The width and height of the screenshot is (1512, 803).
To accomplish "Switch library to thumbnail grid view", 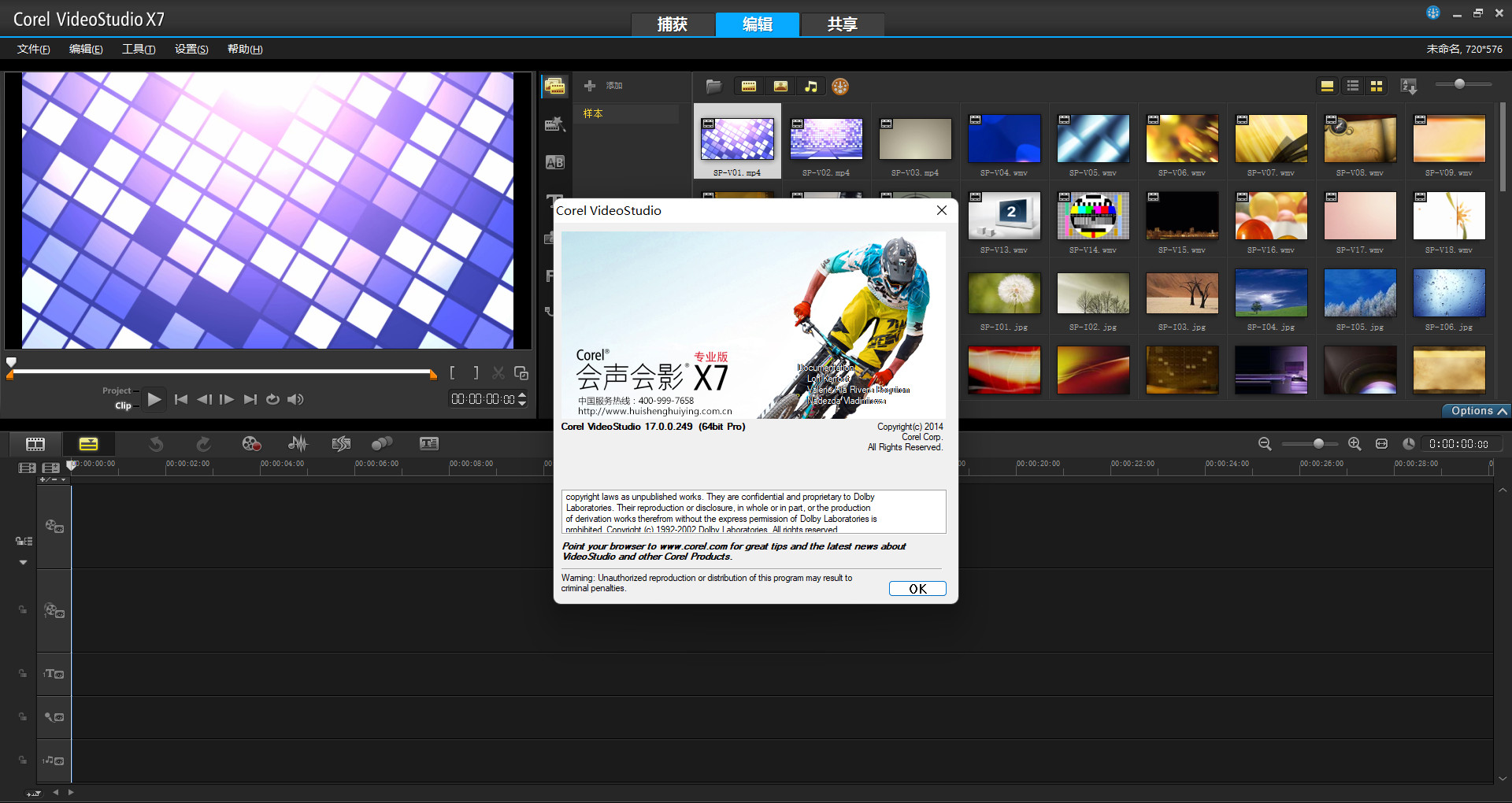I will pyautogui.click(x=1377, y=86).
